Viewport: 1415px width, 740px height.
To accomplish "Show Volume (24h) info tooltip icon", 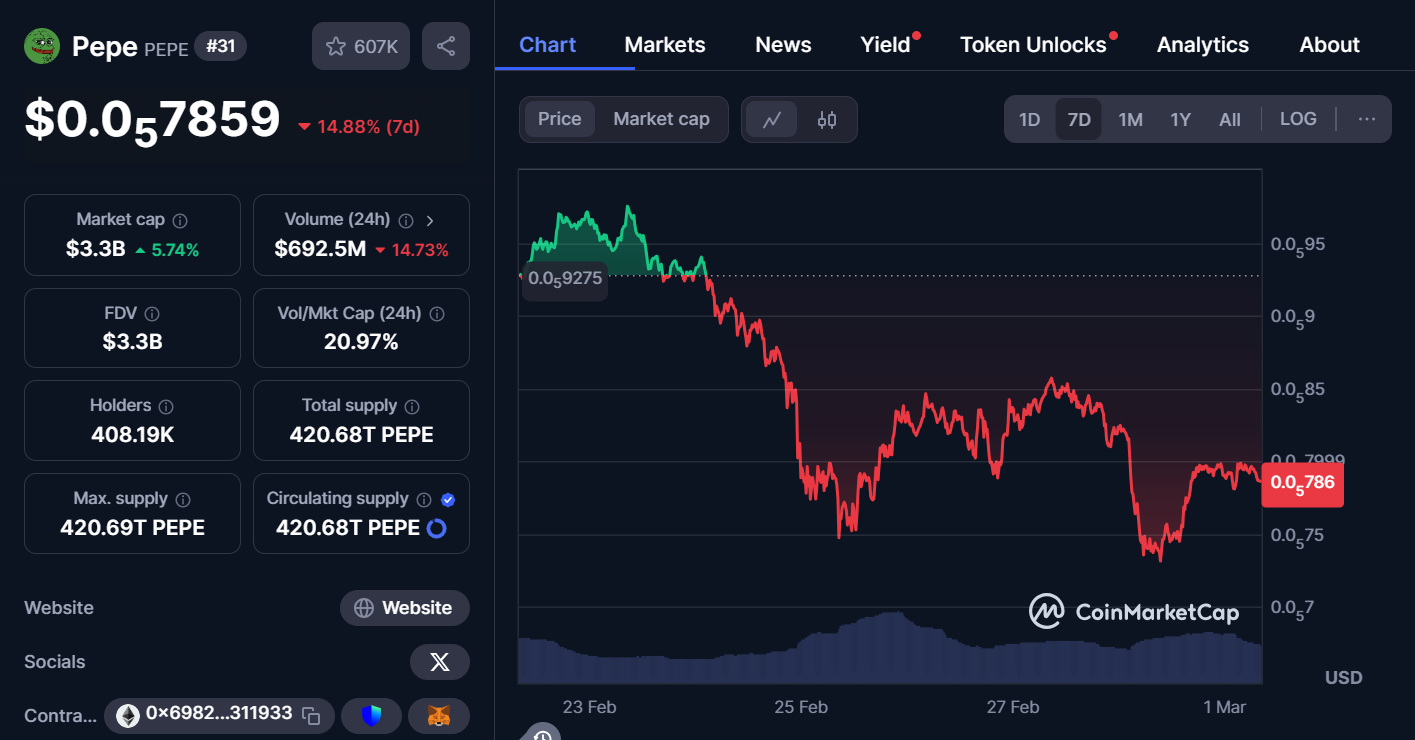I will (x=406, y=220).
